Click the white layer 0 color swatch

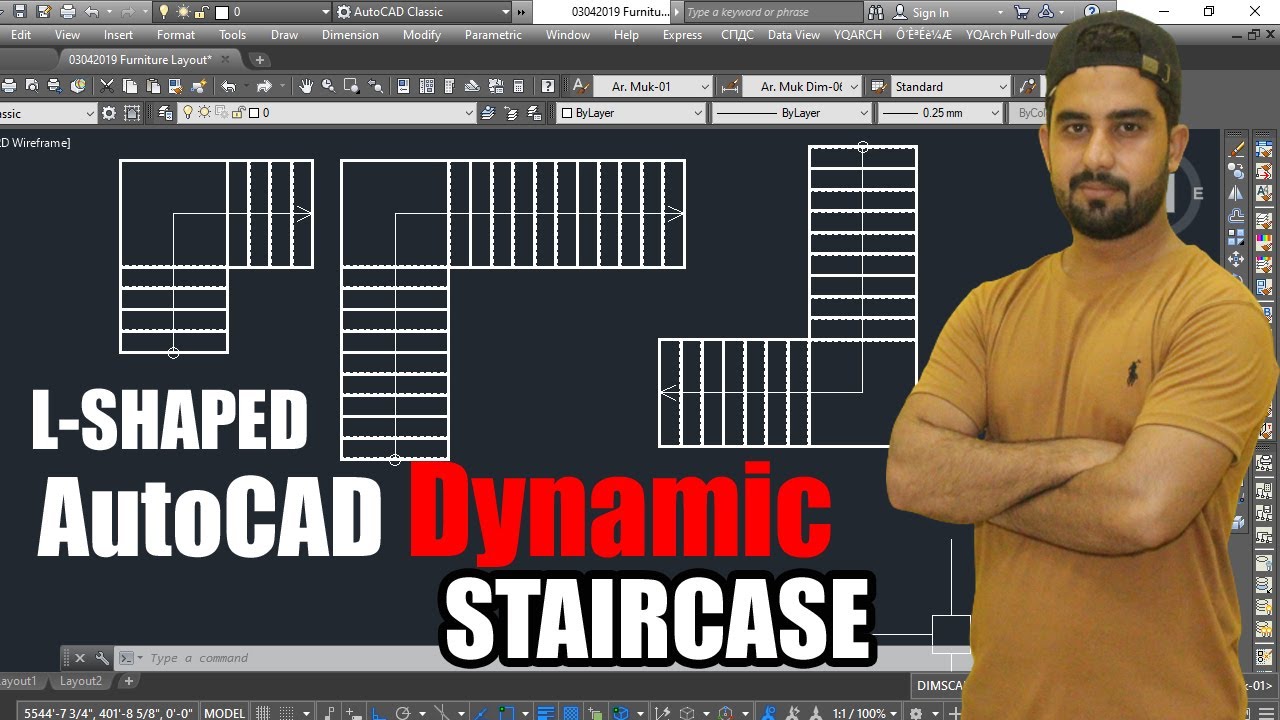click(x=255, y=113)
